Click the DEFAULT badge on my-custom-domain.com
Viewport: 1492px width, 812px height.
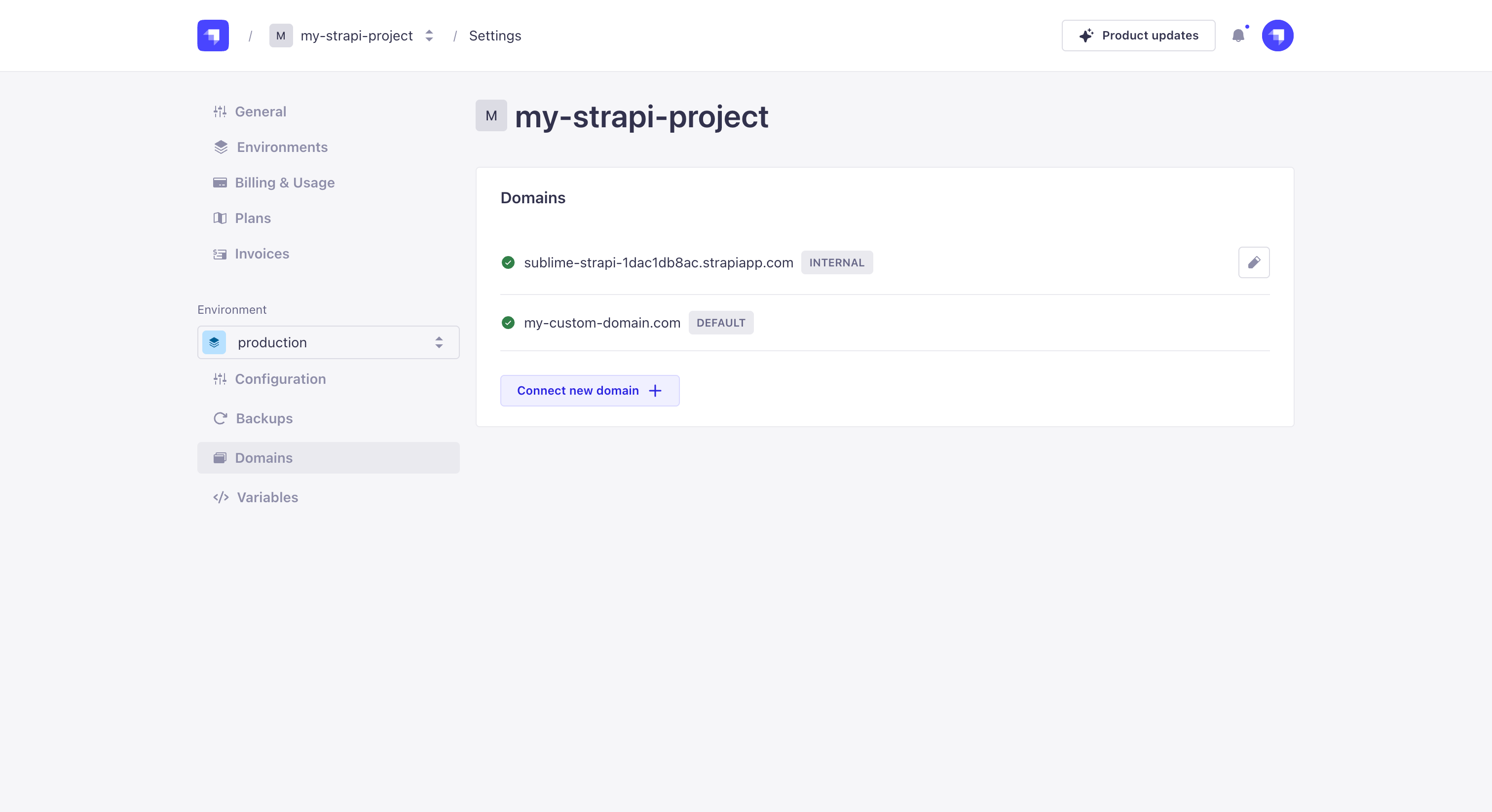click(720, 323)
